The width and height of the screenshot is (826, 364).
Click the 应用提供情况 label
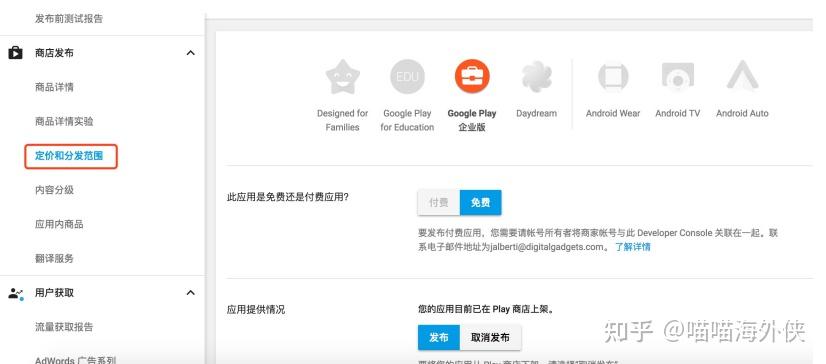coord(256,310)
